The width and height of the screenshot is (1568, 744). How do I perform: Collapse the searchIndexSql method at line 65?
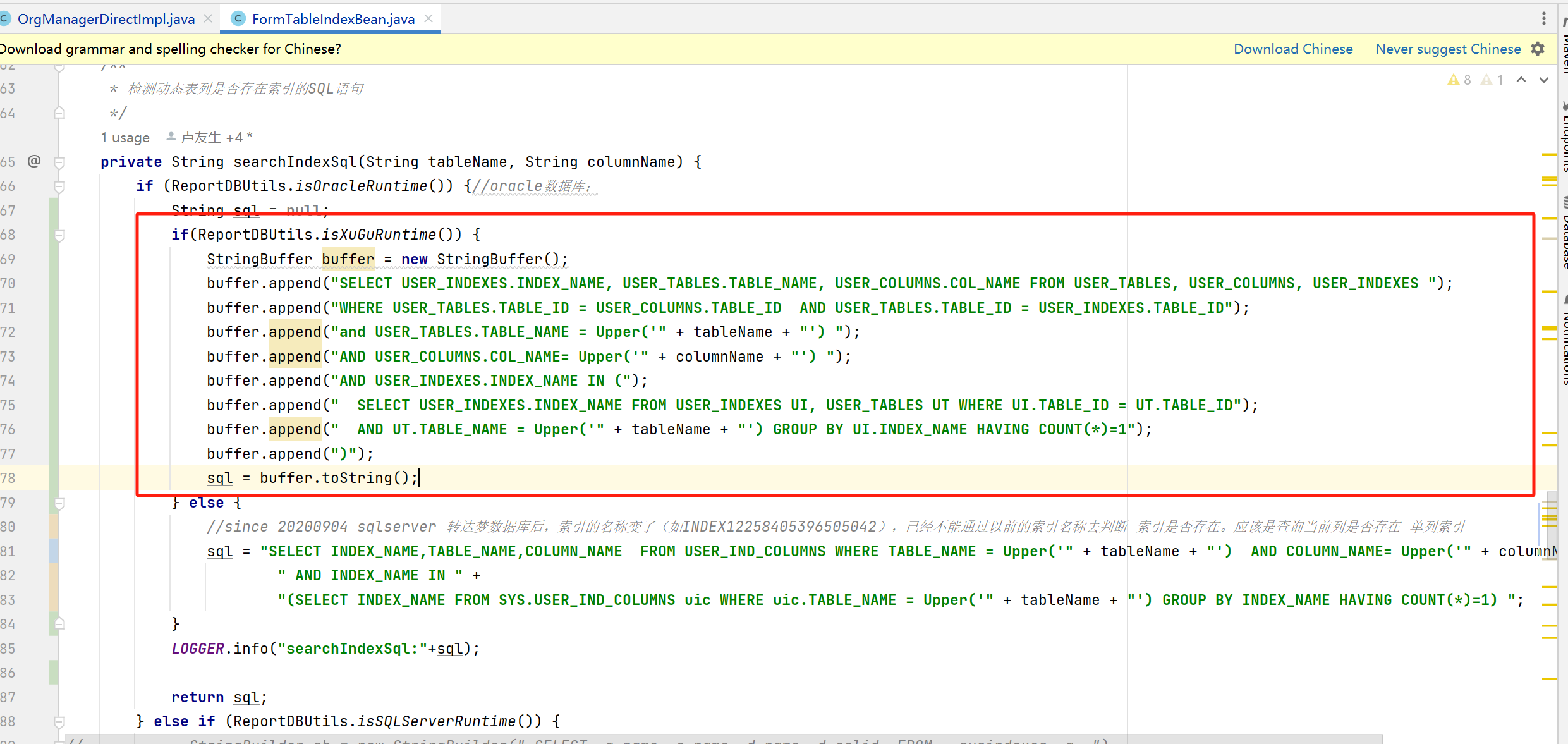point(59,162)
